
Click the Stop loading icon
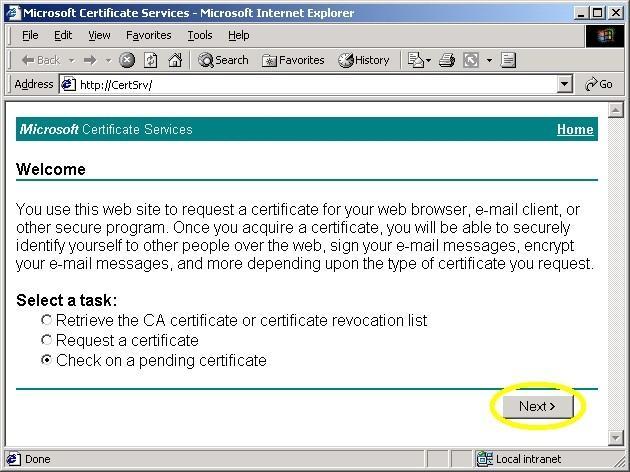tap(127, 61)
